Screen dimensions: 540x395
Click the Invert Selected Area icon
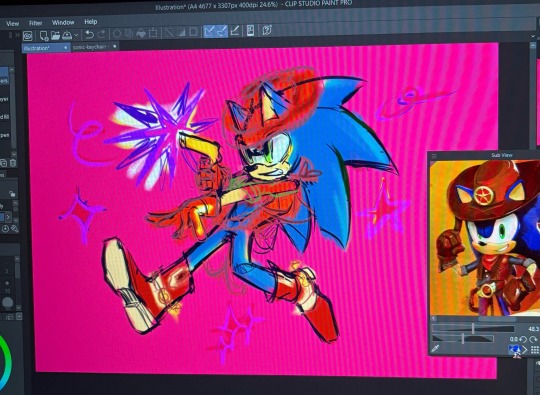tap(181, 32)
